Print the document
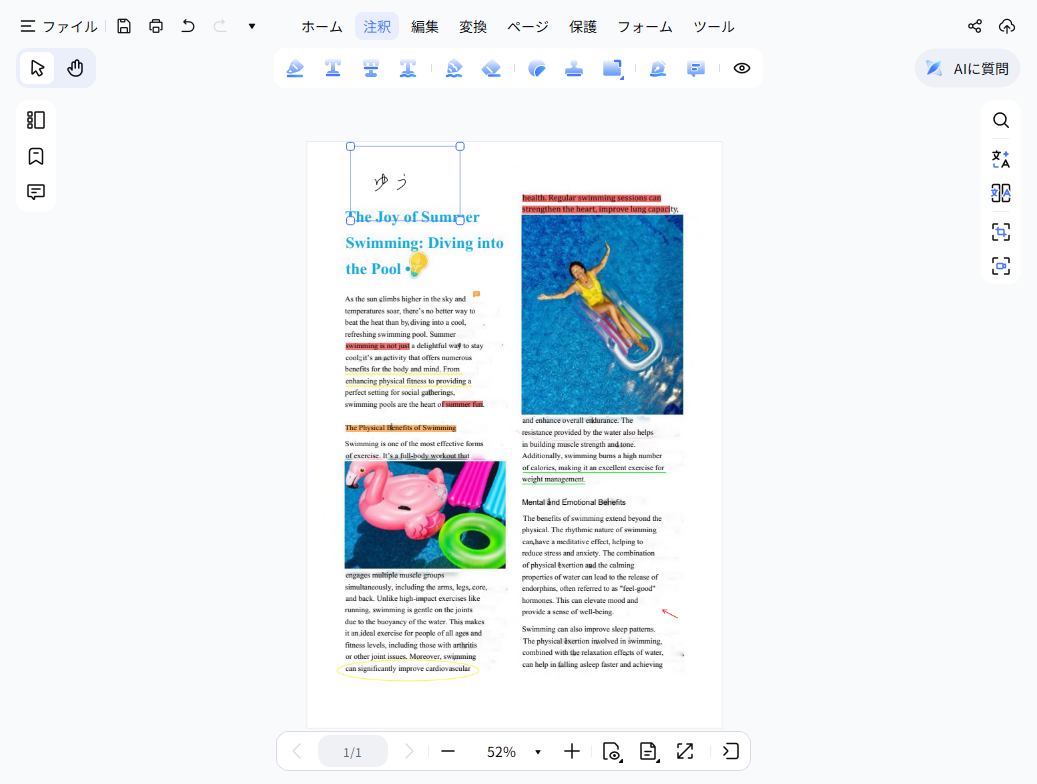This screenshot has height=784, width=1037. [156, 26]
